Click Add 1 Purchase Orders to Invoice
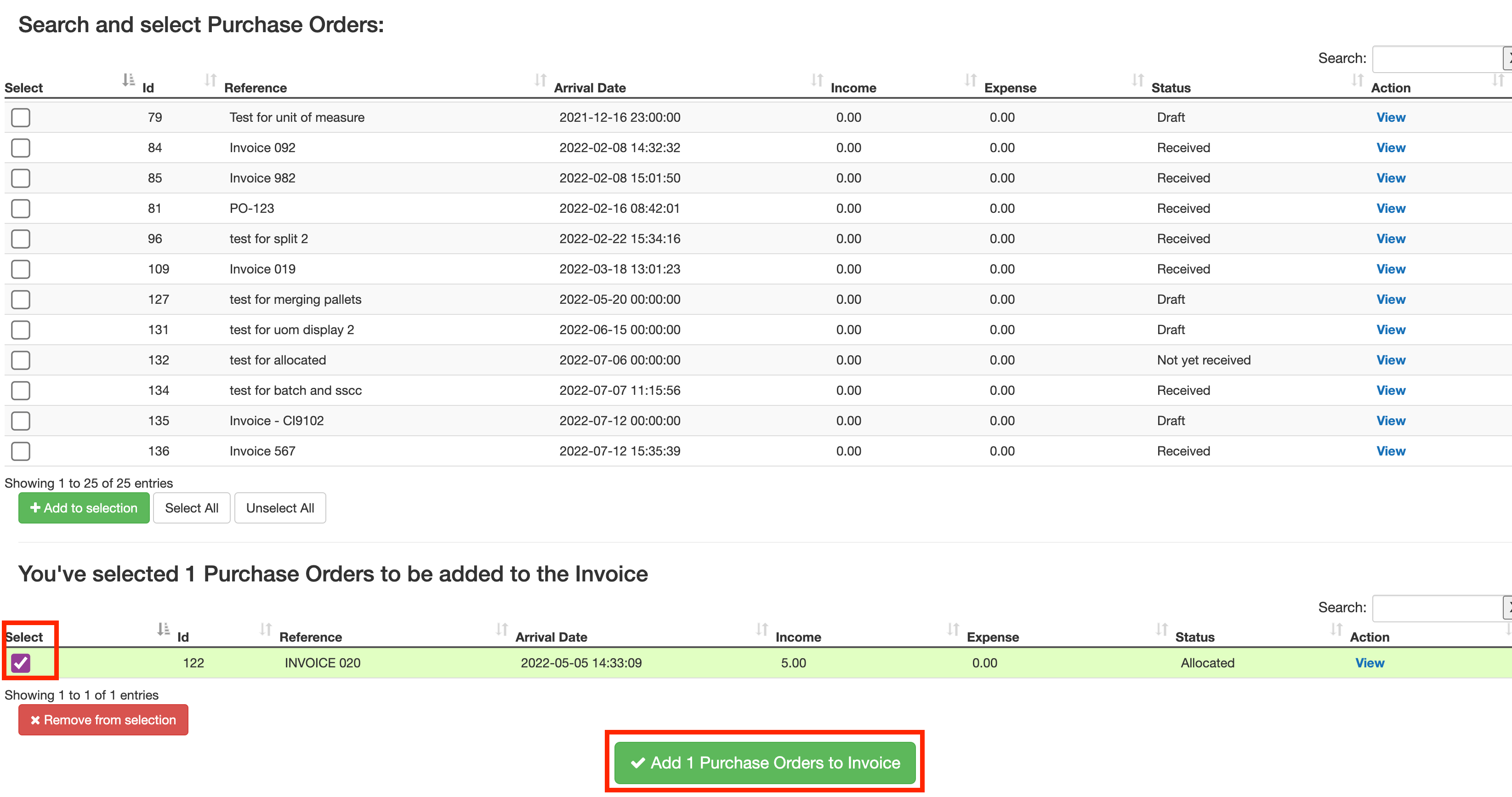The image size is (1512, 797). click(764, 763)
